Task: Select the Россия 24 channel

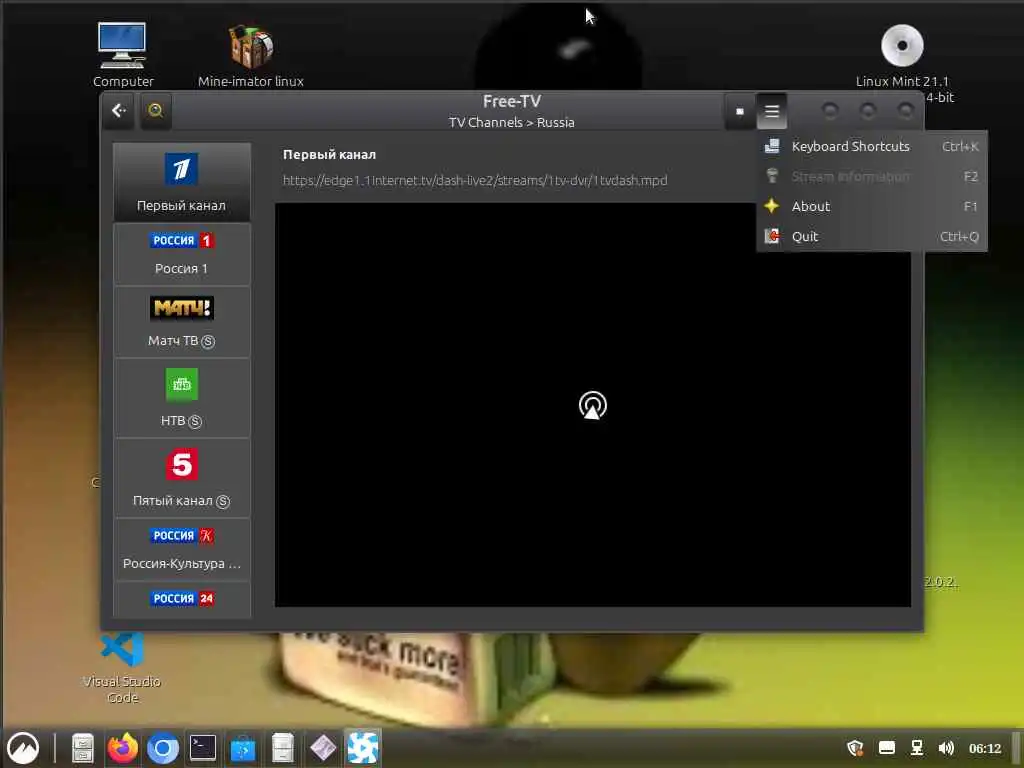Action: tap(182, 600)
